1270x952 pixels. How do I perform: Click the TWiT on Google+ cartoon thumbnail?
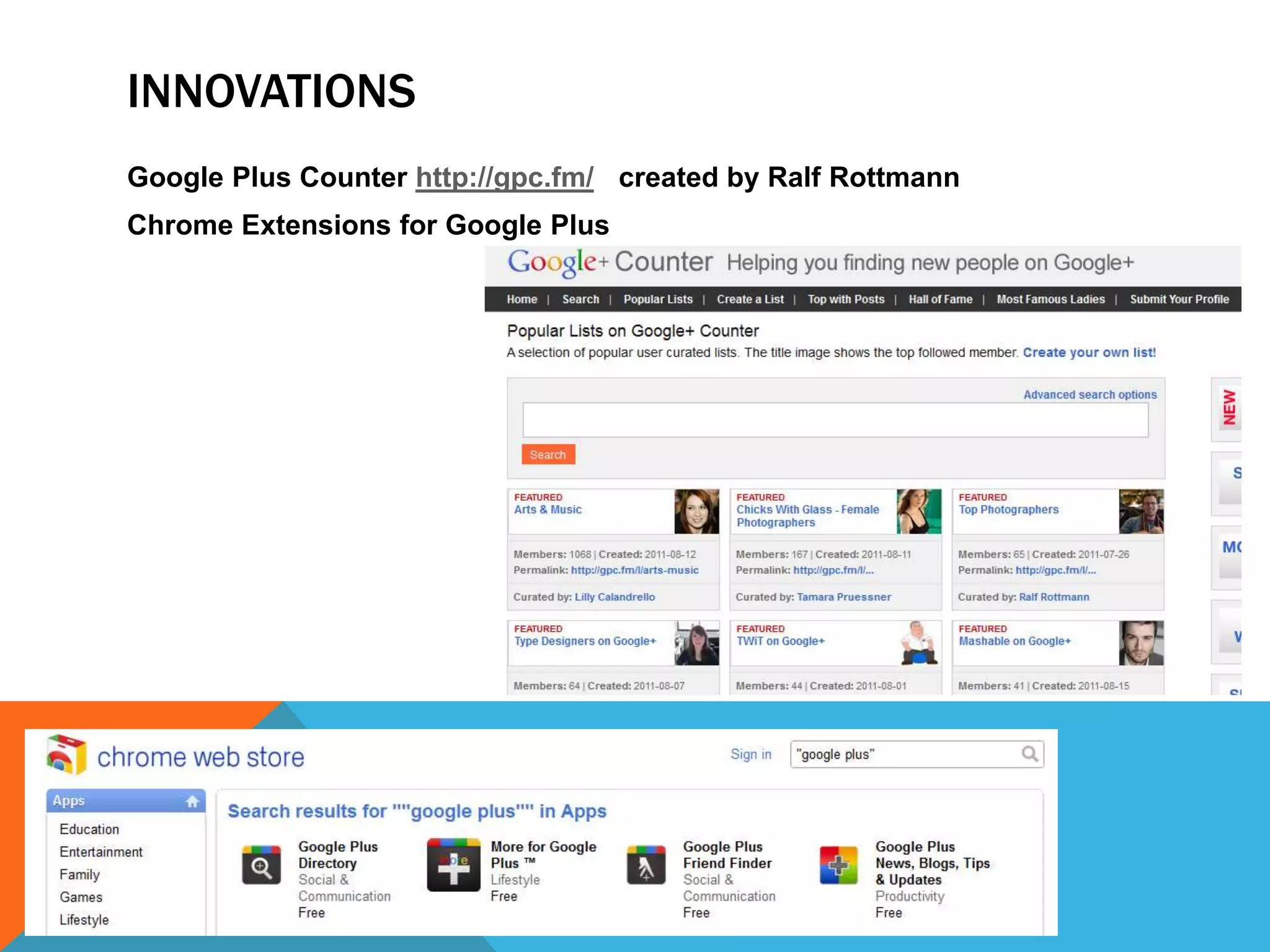[919, 643]
